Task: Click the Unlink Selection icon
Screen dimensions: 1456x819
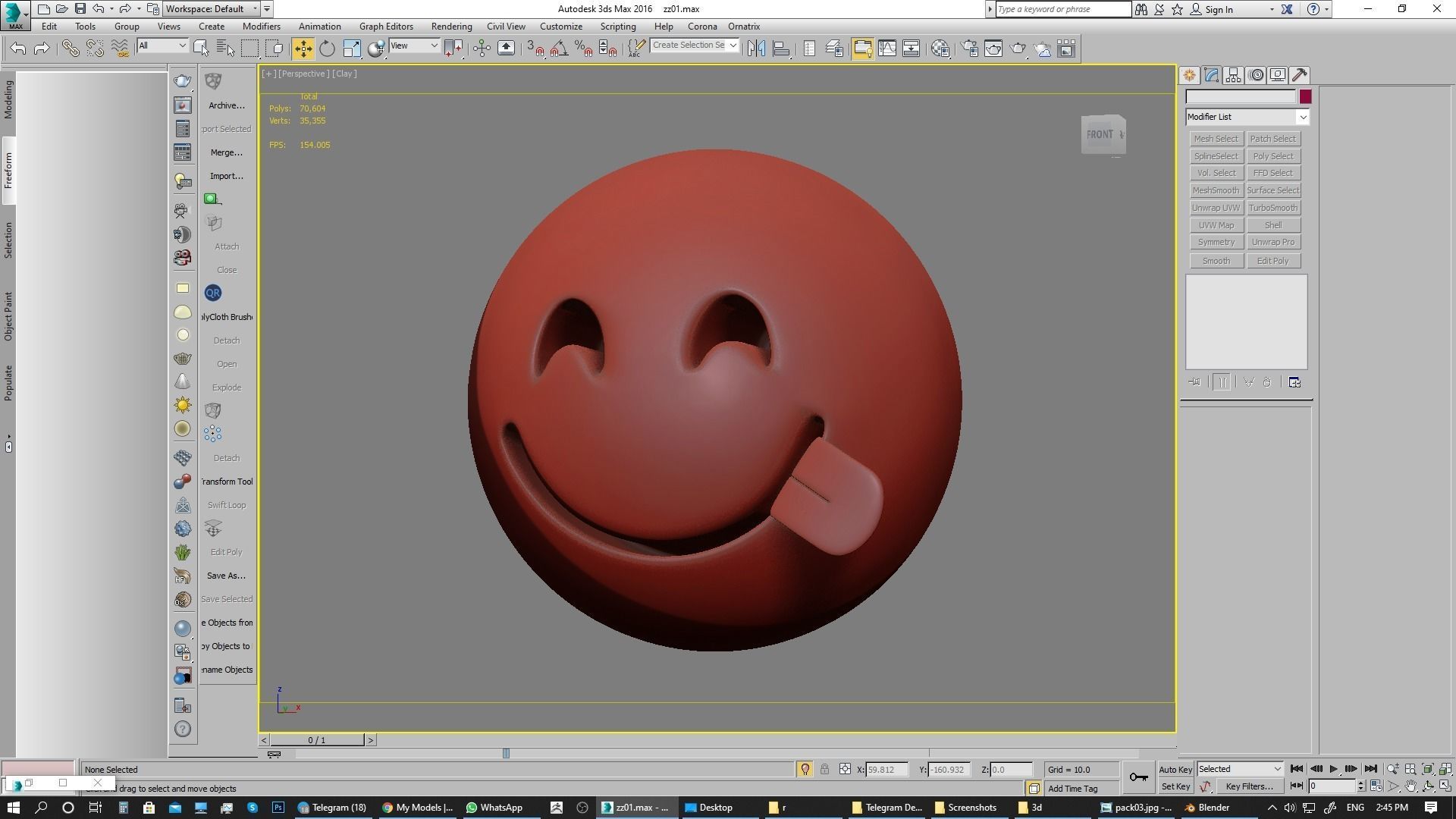Action: tap(95, 49)
